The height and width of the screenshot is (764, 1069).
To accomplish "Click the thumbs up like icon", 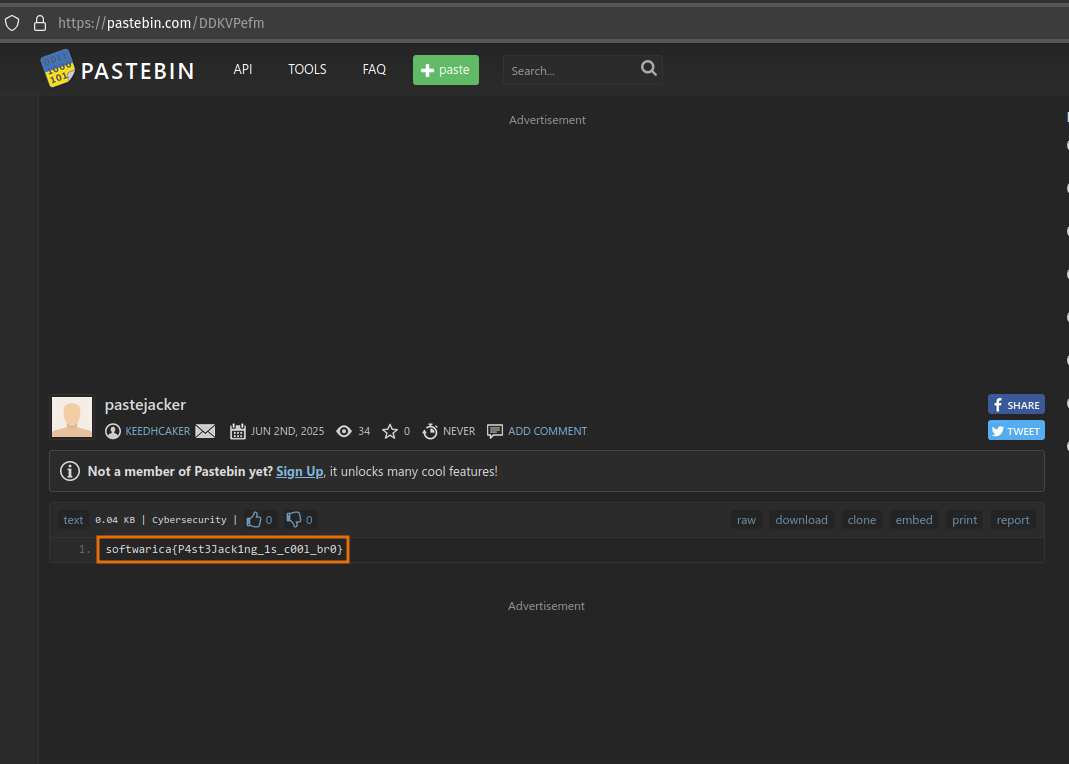I will point(254,520).
